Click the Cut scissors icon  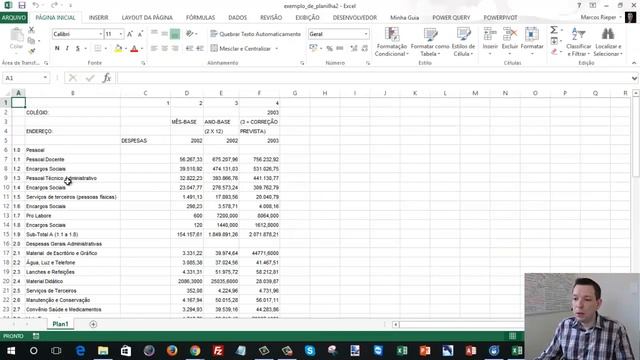pos(31,30)
